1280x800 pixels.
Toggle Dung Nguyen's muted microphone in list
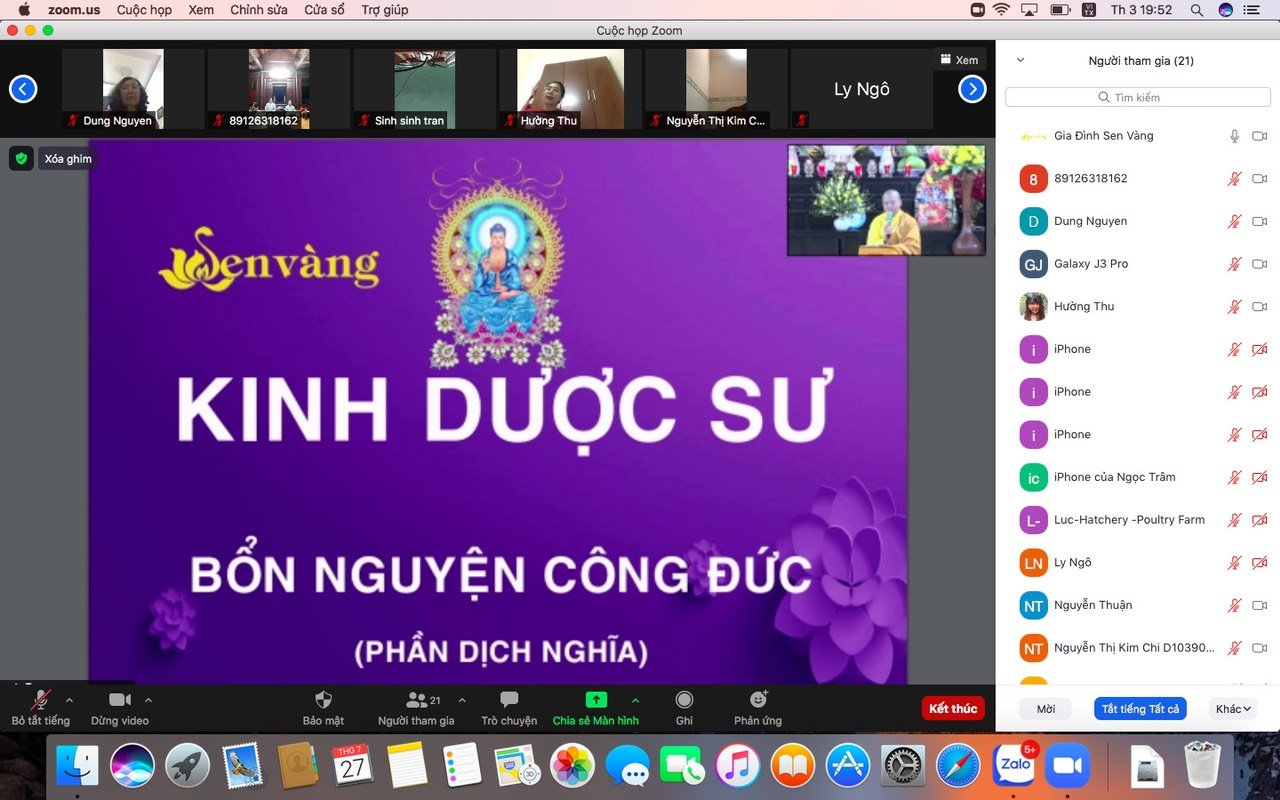(x=1234, y=221)
